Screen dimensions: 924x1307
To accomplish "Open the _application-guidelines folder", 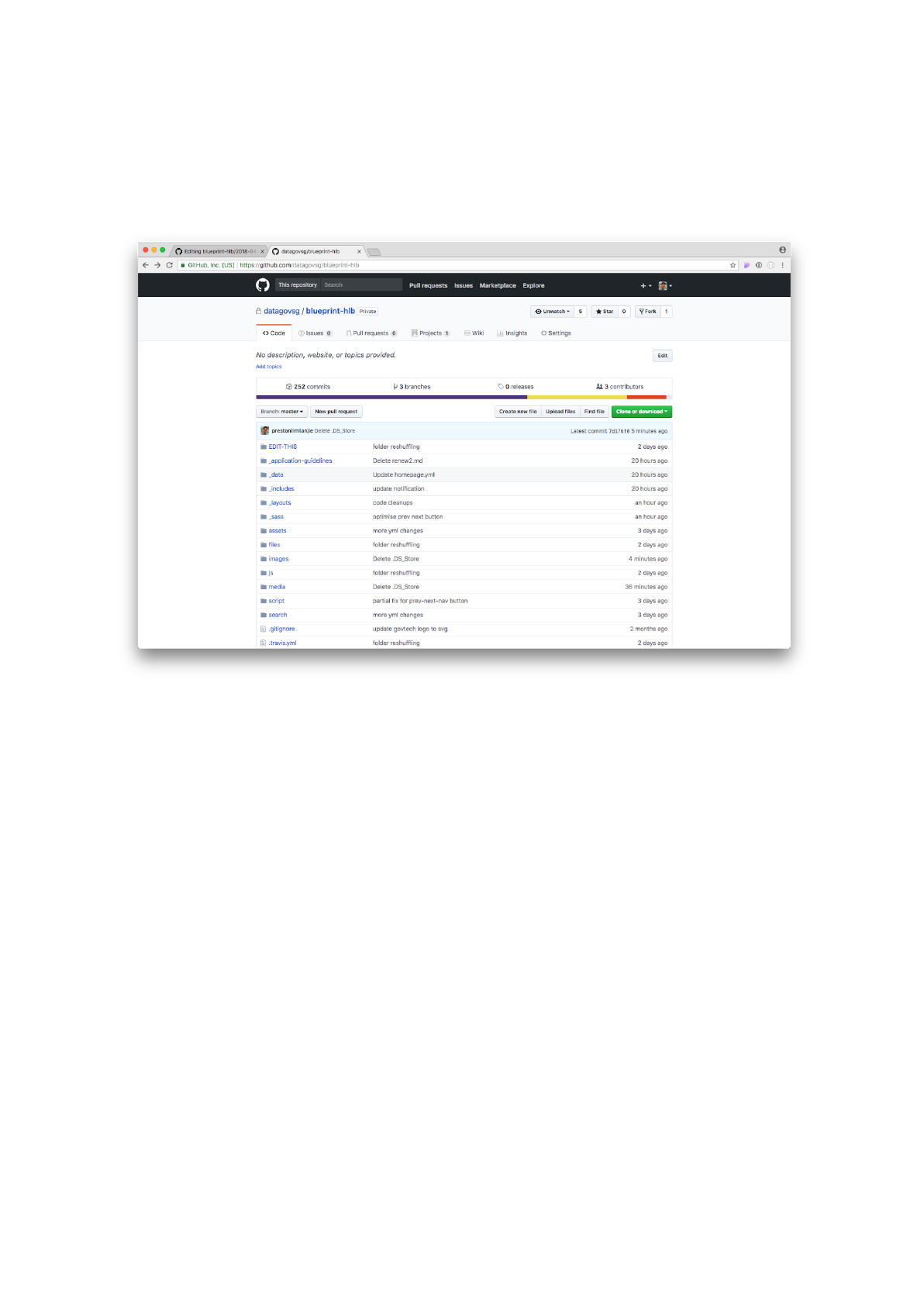I will [300, 460].
